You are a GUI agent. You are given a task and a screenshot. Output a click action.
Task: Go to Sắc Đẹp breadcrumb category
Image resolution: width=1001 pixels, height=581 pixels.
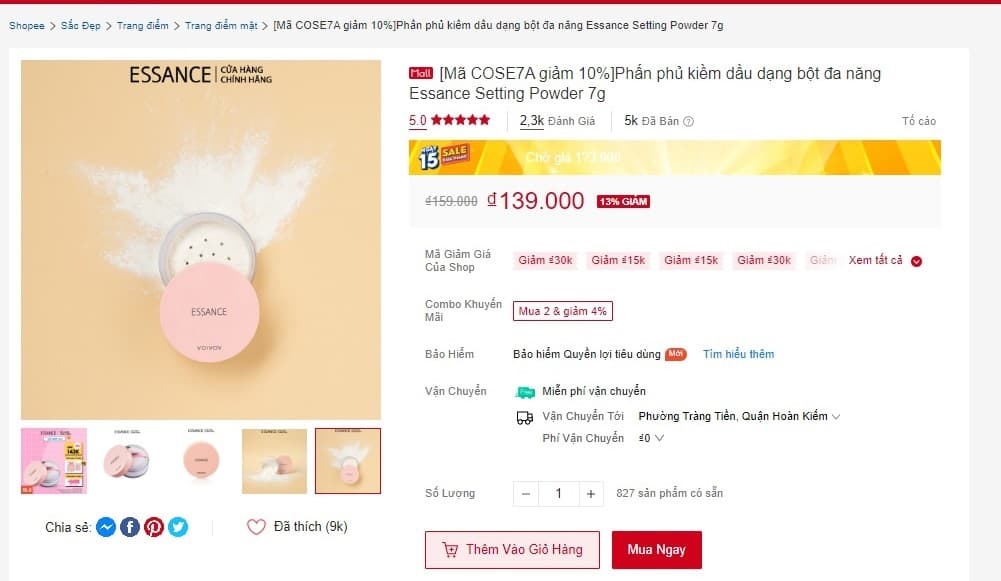click(x=81, y=26)
